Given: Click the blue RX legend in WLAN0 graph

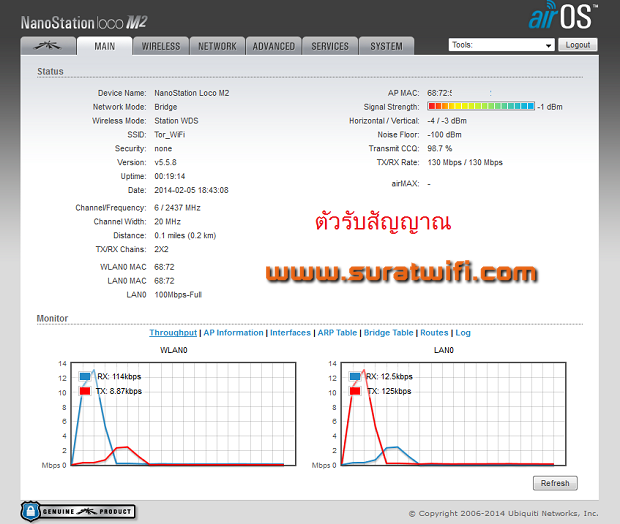Looking at the screenshot, I should (85, 376).
